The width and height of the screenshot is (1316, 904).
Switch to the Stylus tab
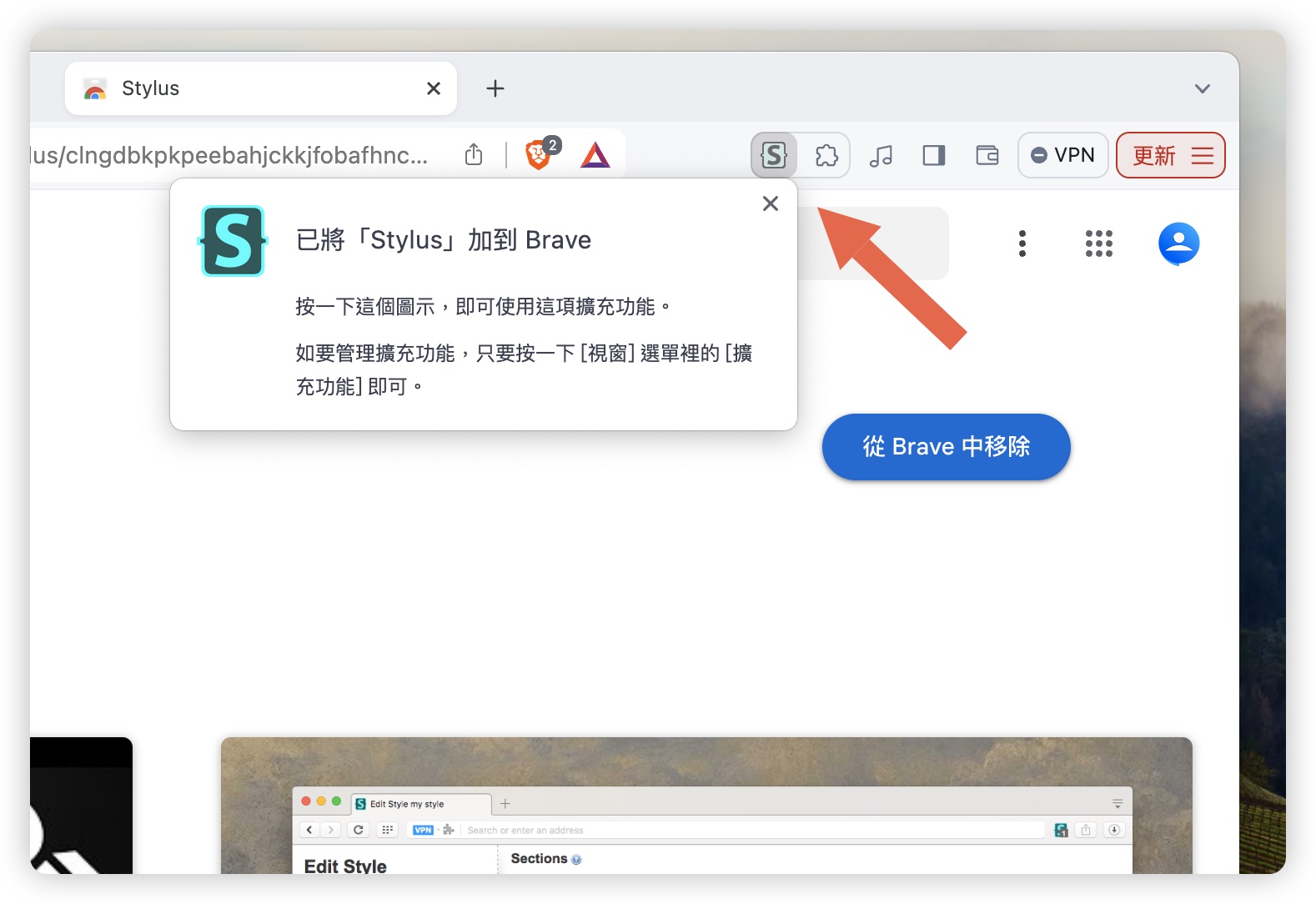tap(261, 88)
